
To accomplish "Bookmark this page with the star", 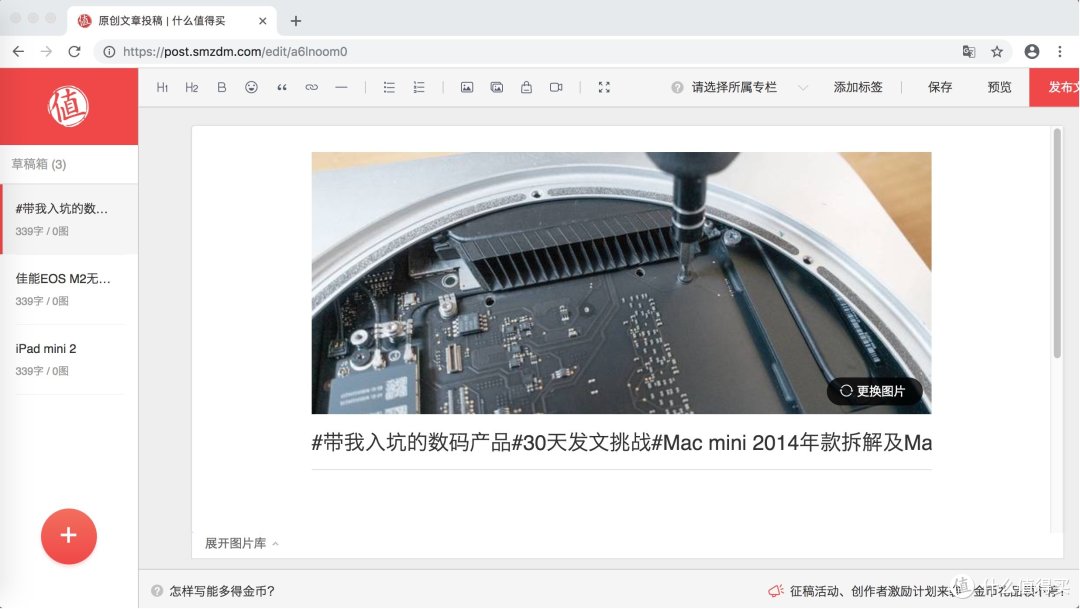I will coord(997,52).
